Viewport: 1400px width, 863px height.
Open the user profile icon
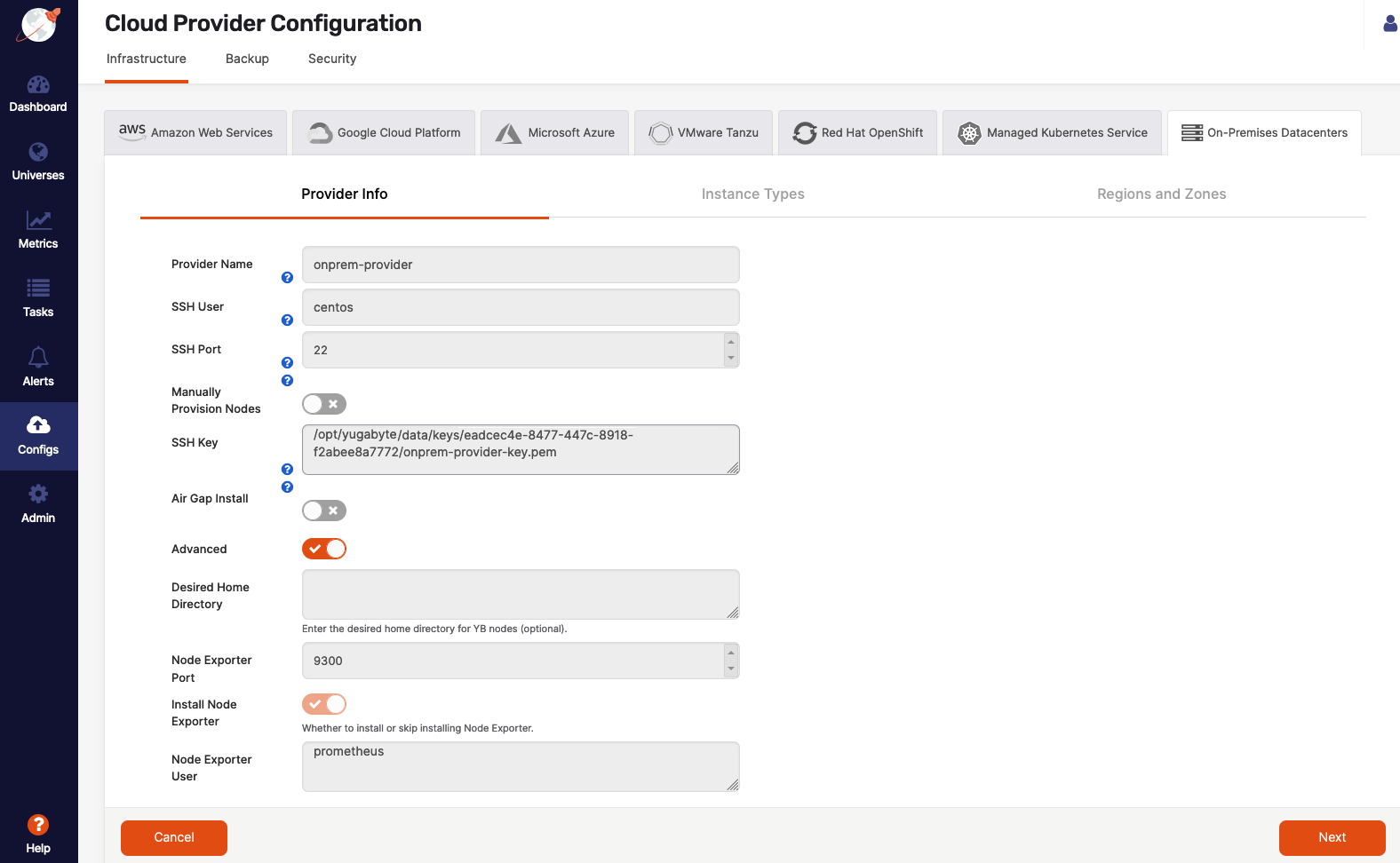(1390, 23)
